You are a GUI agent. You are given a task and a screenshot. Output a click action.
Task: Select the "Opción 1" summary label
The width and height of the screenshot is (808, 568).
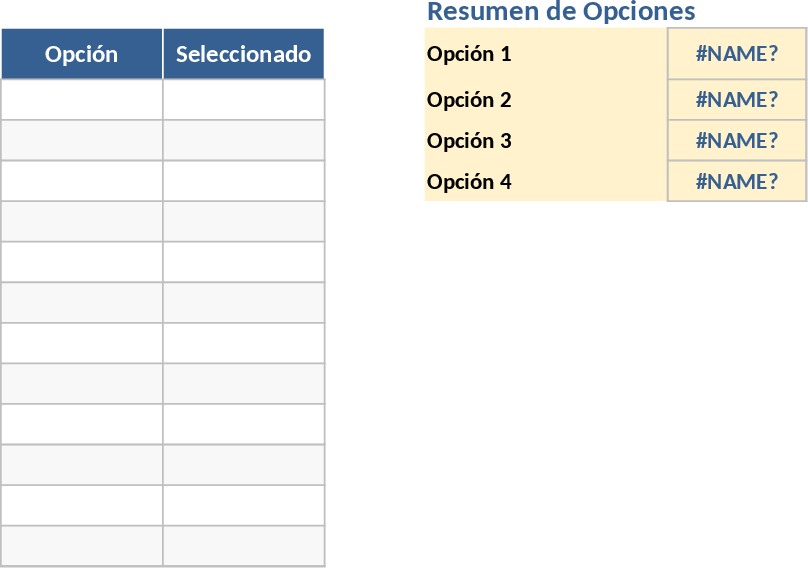click(x=469, y=54)
